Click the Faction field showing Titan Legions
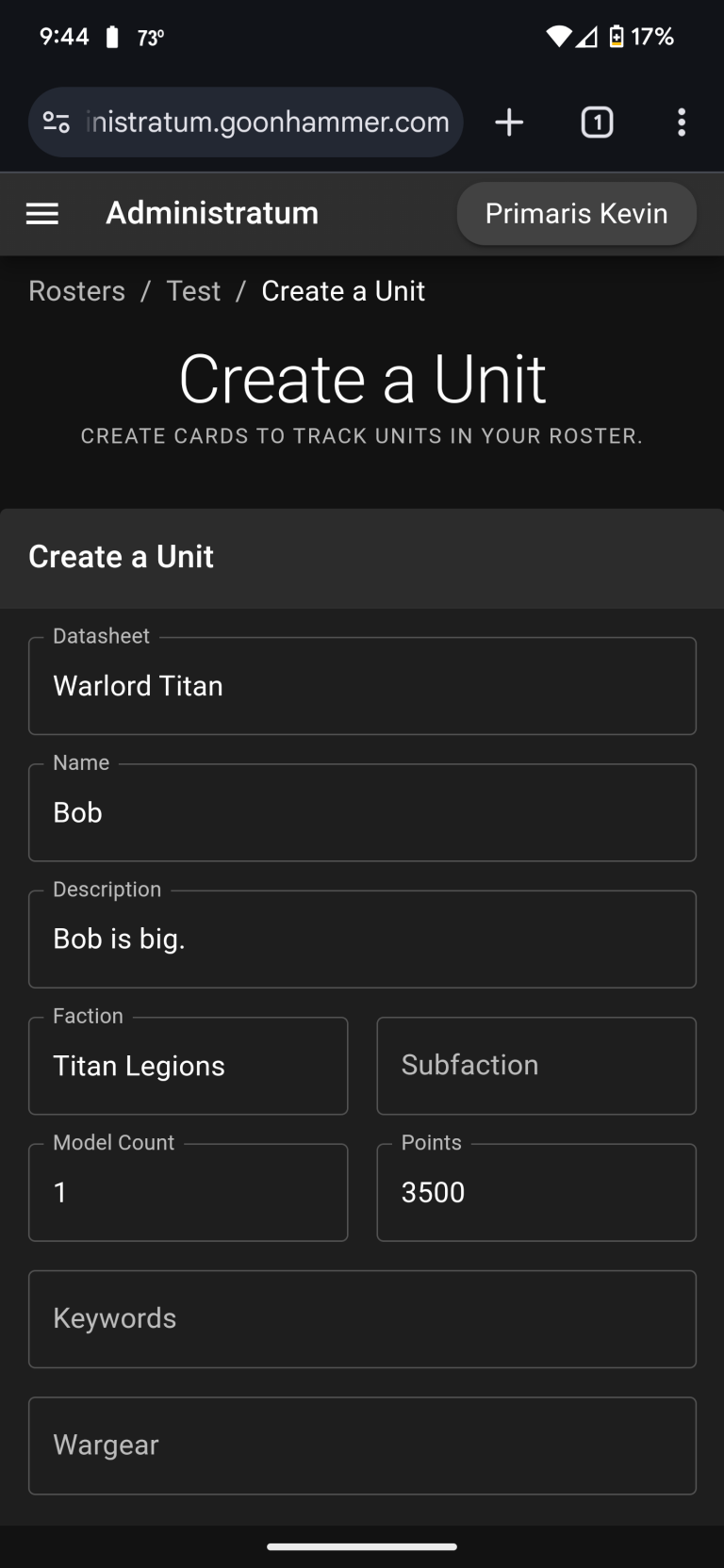This screenshot has width=724, height=1568. pyautogui.click(x=188, y=1065)
